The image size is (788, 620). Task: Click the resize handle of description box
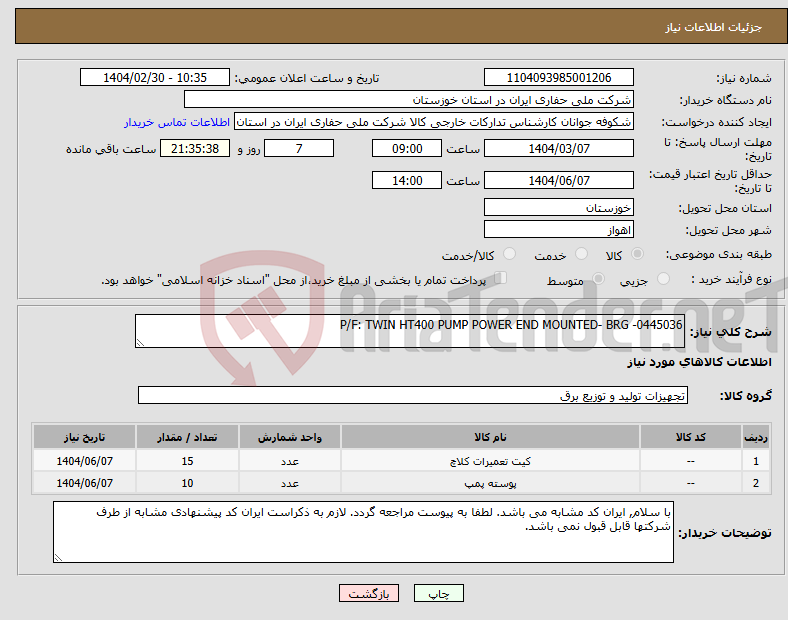(140, 343)
